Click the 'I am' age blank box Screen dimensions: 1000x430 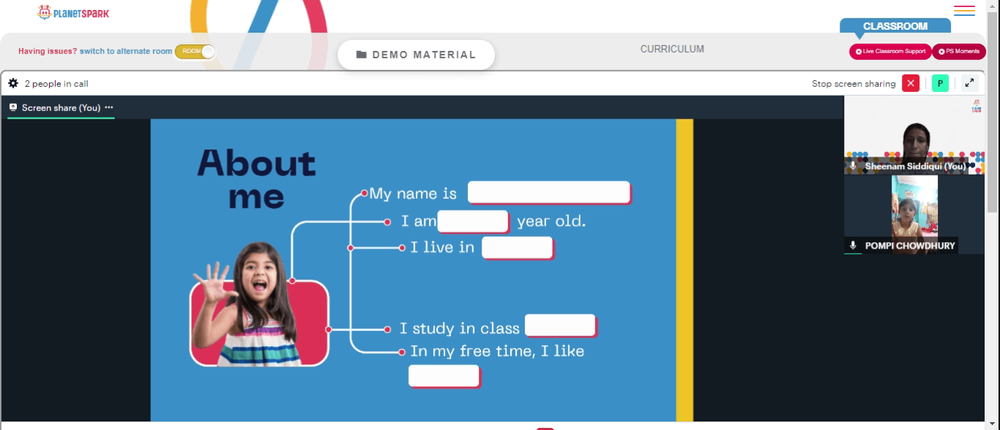[473, 221]
